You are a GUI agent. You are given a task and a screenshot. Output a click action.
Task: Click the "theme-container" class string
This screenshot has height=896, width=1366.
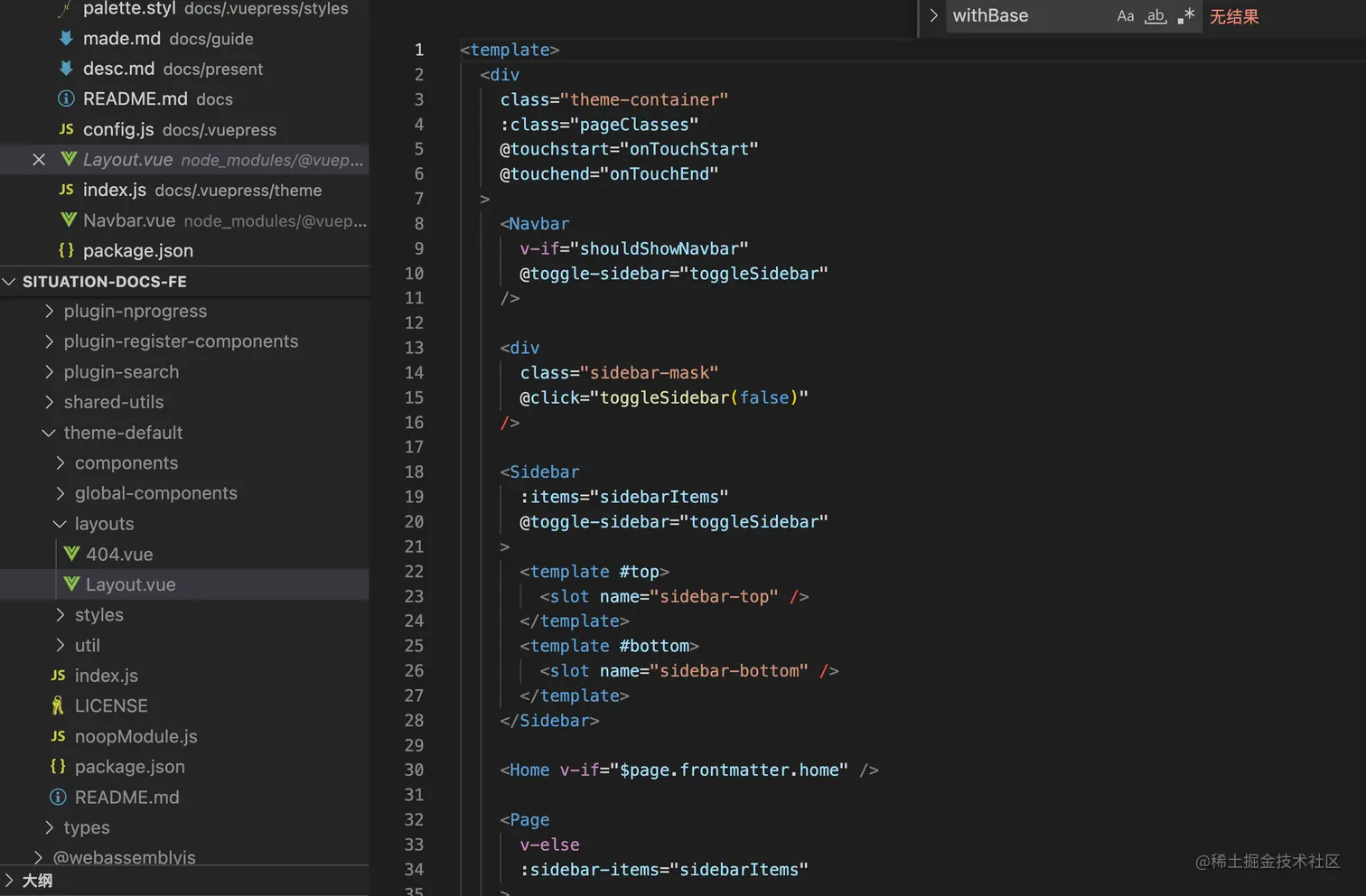(644, 99)
